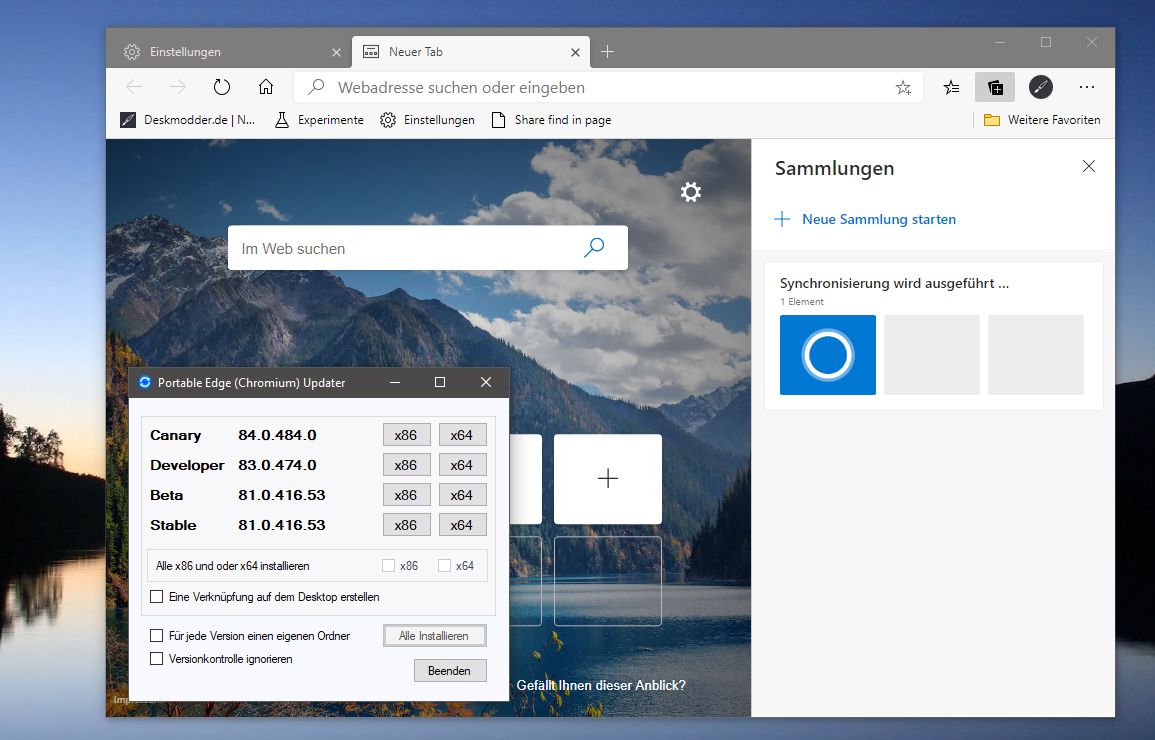The width and height of the screenshot is (1155, 740).
Task: Add a quick link with the plus tile
Action: point(608,479)
